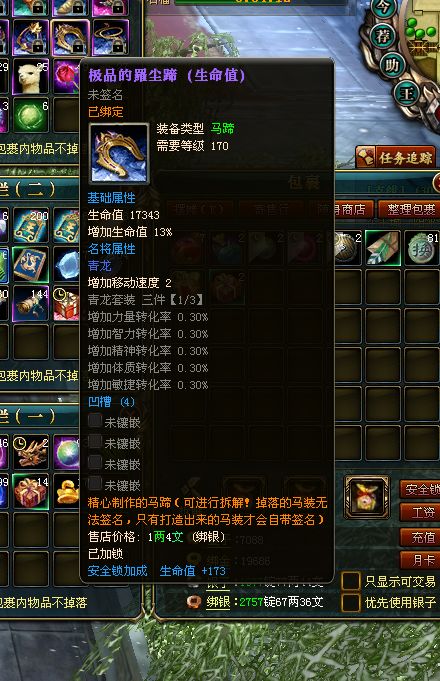Click the green orb item icon
Screen dimensions: 440x681
(x=30, y=115)
